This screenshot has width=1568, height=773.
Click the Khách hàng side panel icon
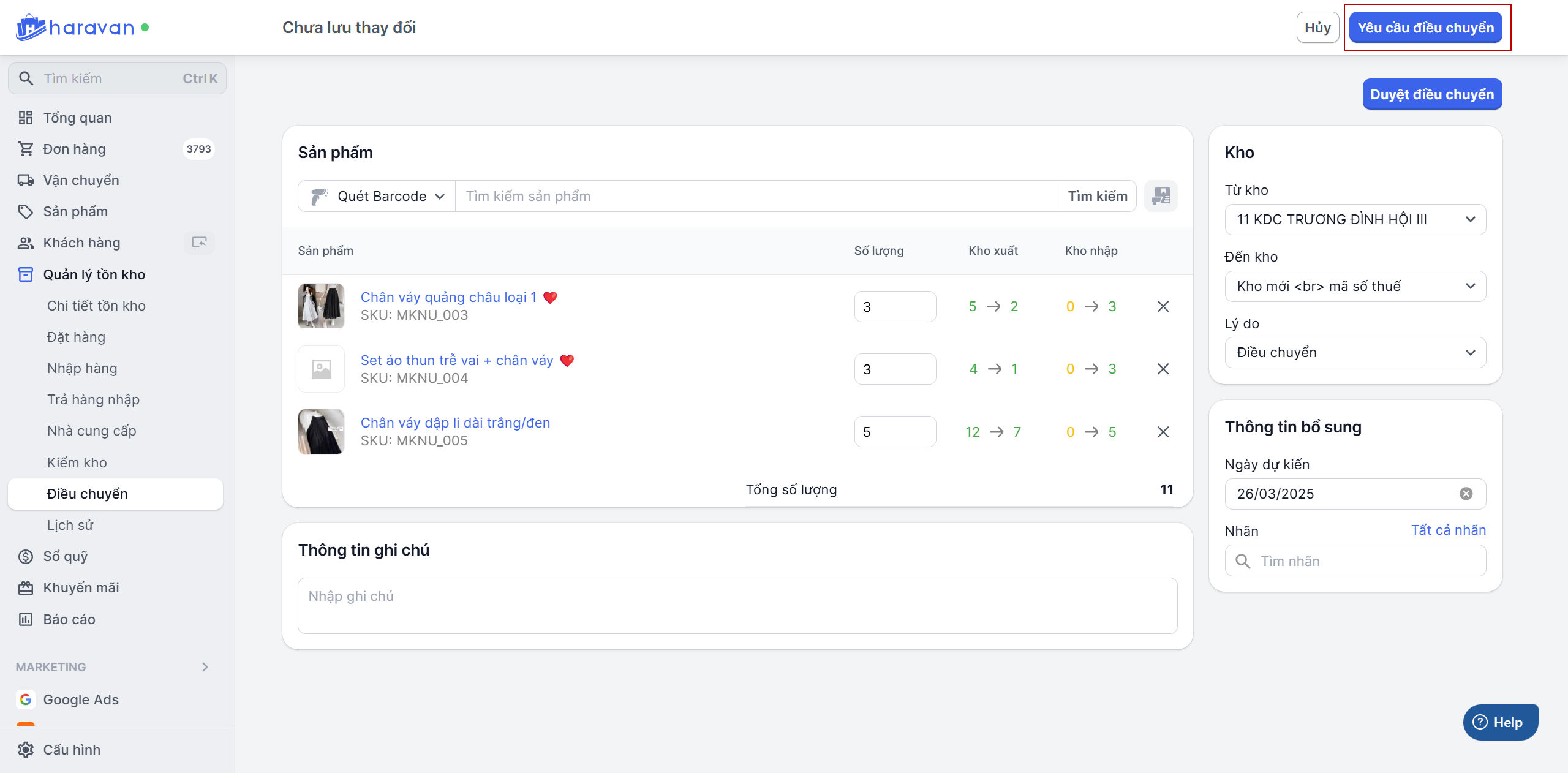(x=199, y=243)
